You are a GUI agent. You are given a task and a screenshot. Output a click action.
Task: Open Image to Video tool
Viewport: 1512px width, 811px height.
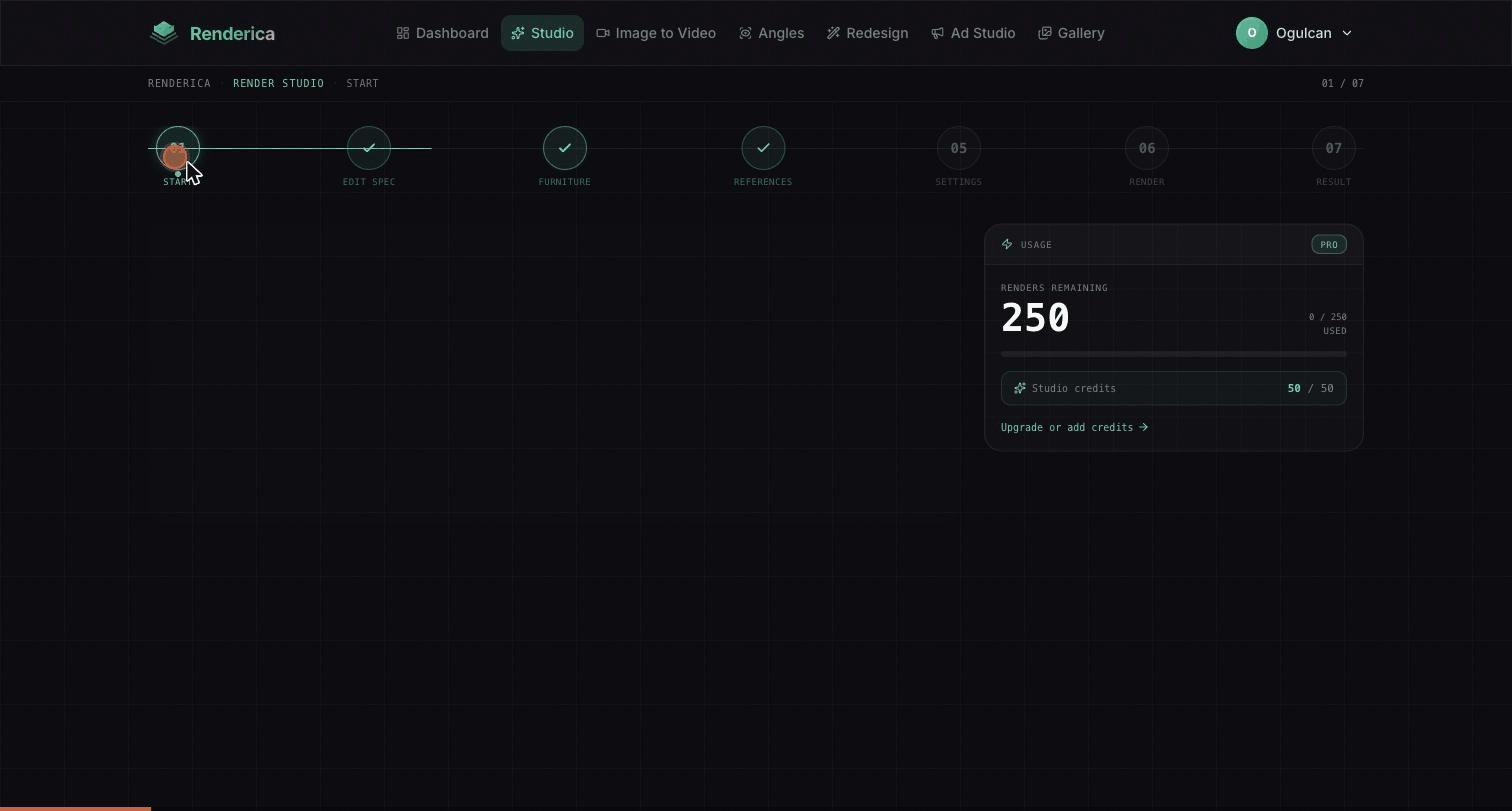coord(656,33)
